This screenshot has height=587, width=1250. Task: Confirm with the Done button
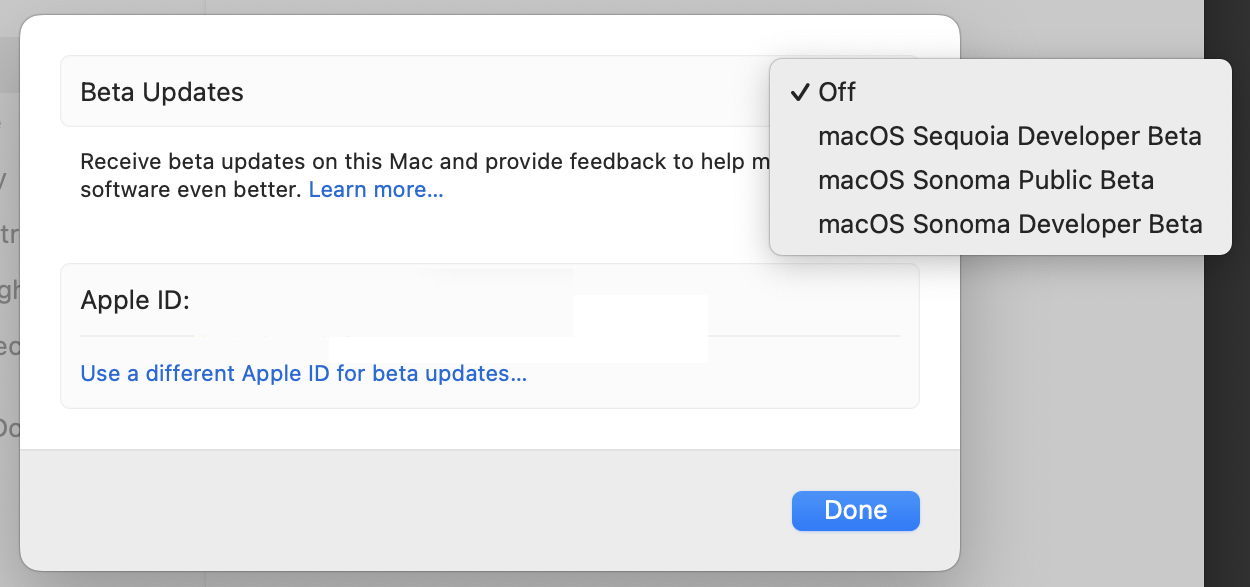point(856,510)
